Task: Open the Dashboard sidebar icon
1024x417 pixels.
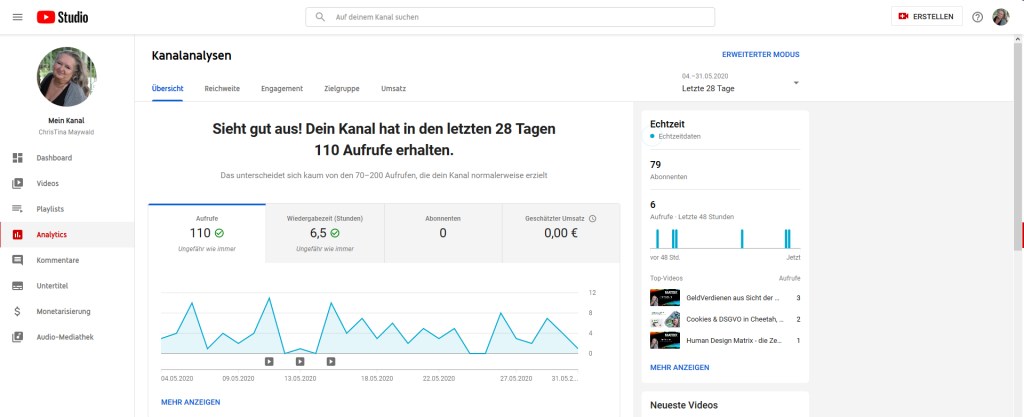Action: [17, 158]
